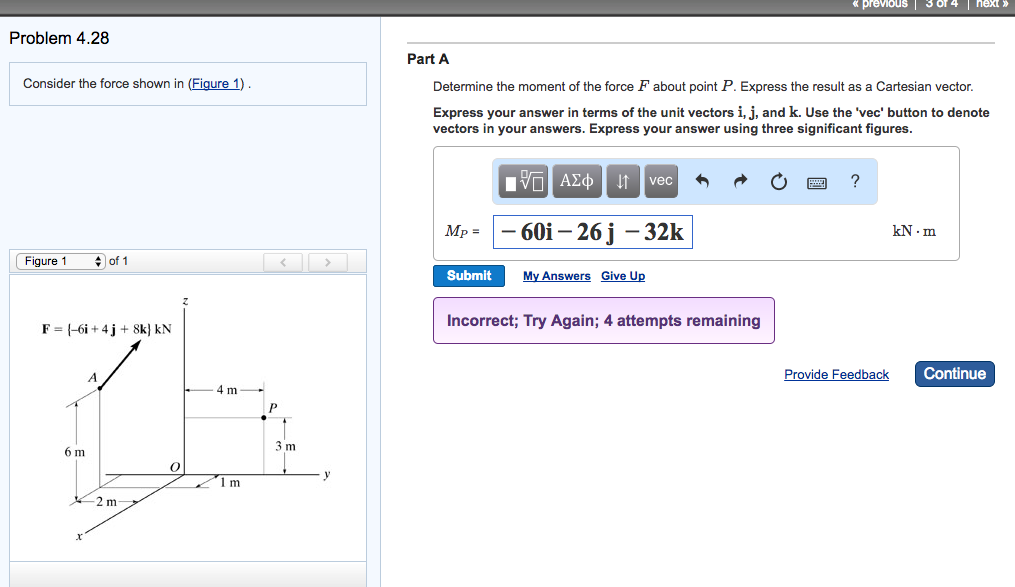Open the on-screen keyboard icon
Image resolution: width=1015 pixels, height=587 pixels.
pyautogui.click(x=817, y=181)
